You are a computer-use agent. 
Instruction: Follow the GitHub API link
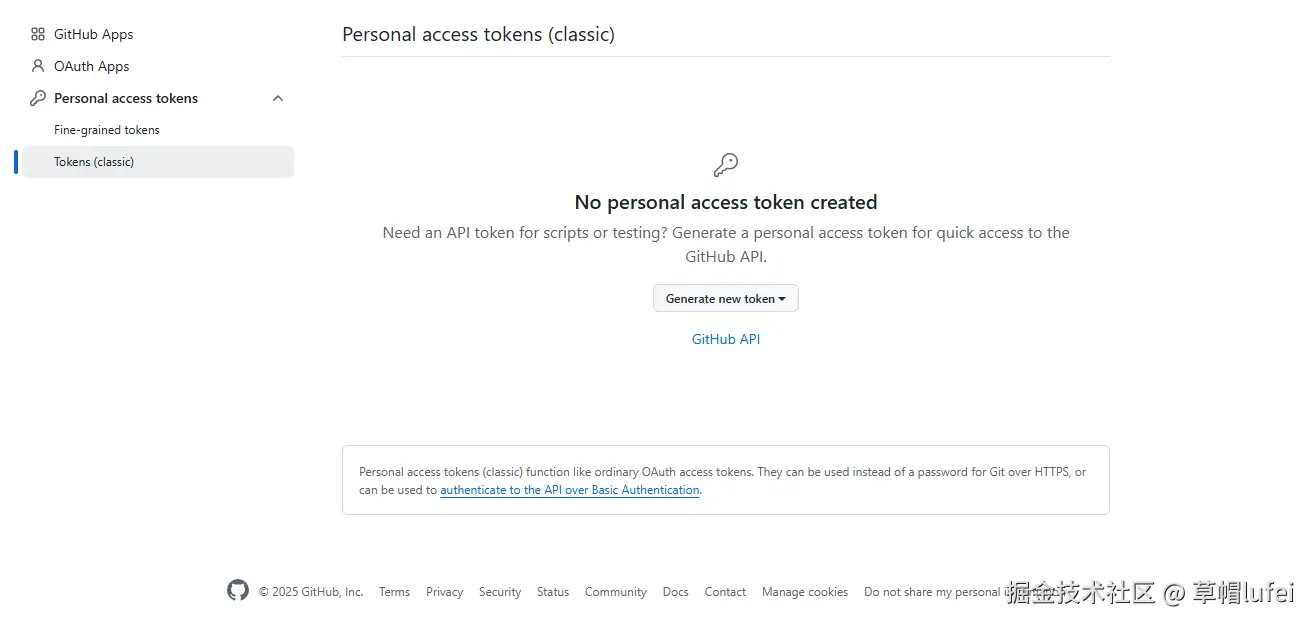(726, 339)
